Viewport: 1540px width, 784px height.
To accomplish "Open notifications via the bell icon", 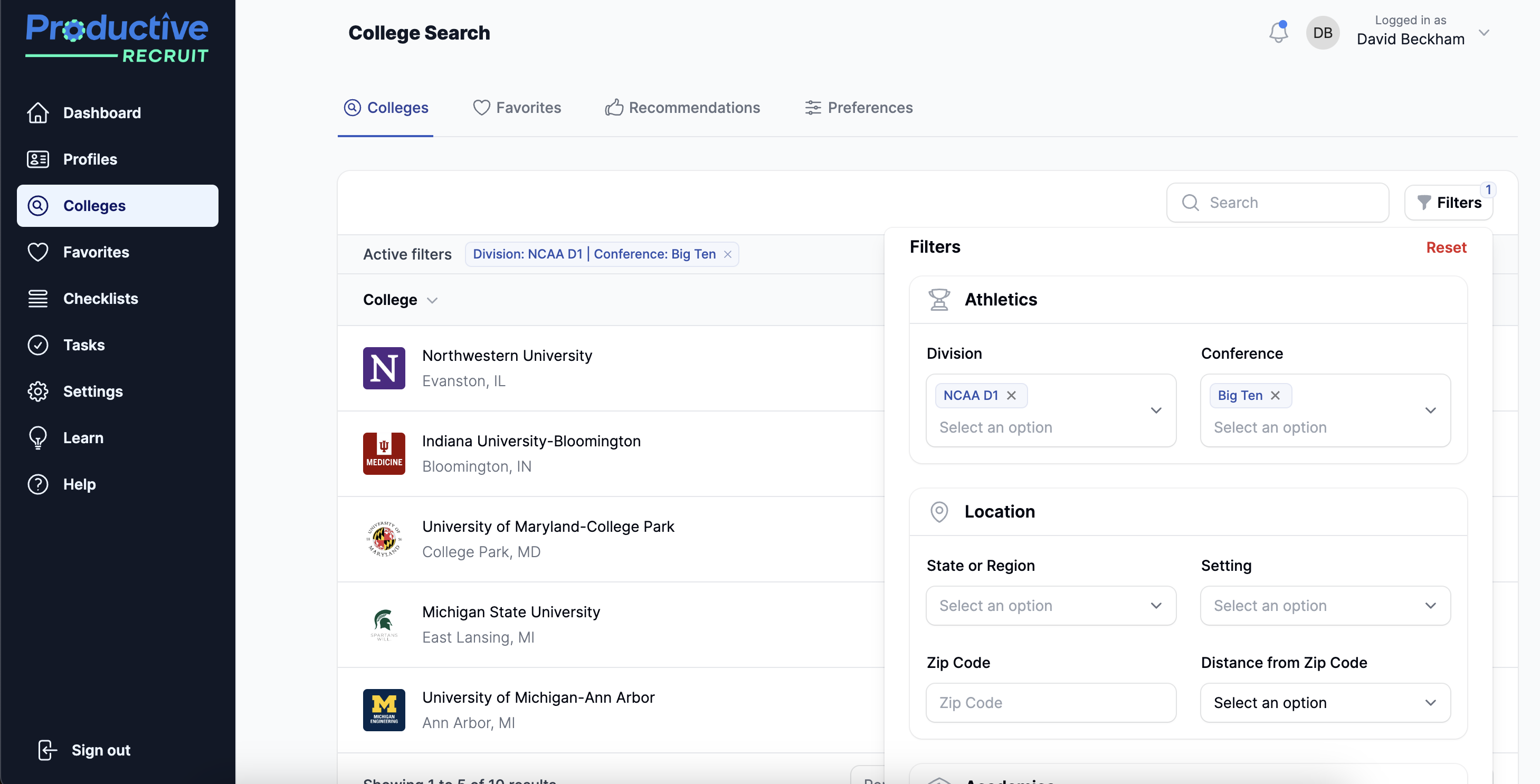I will [x=1278, y=32].
